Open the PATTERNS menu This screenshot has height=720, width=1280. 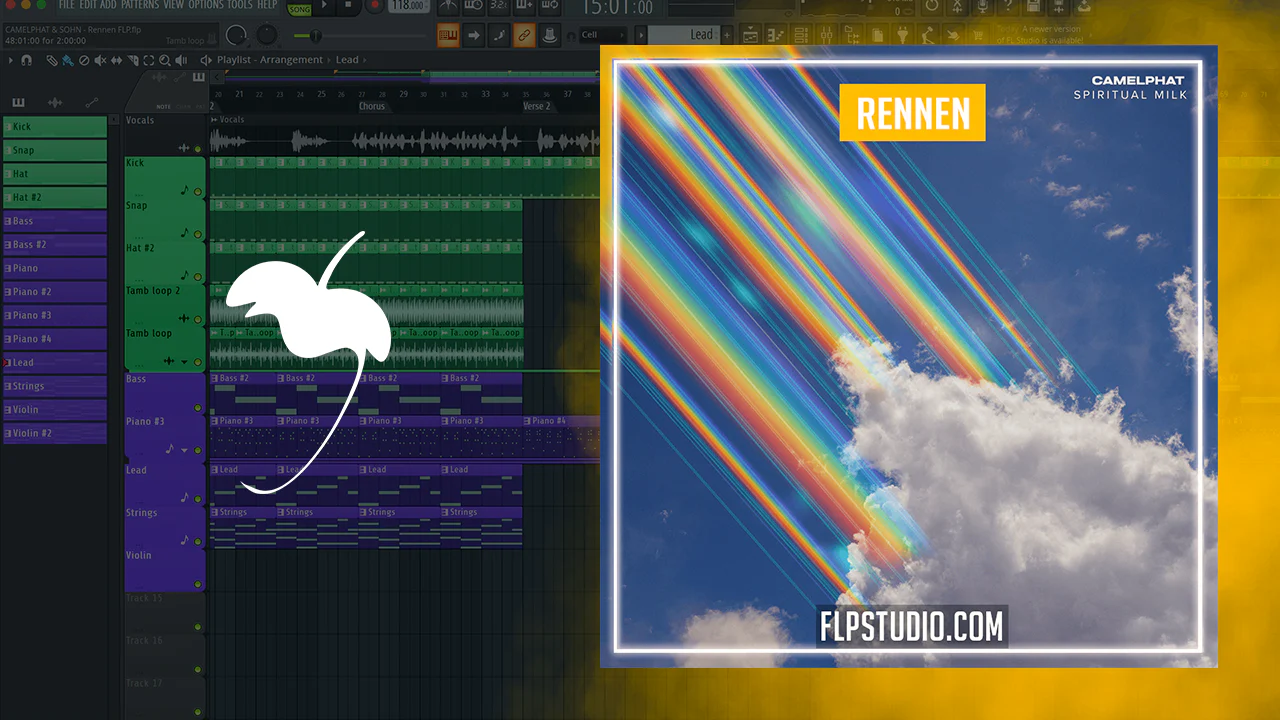140,5
